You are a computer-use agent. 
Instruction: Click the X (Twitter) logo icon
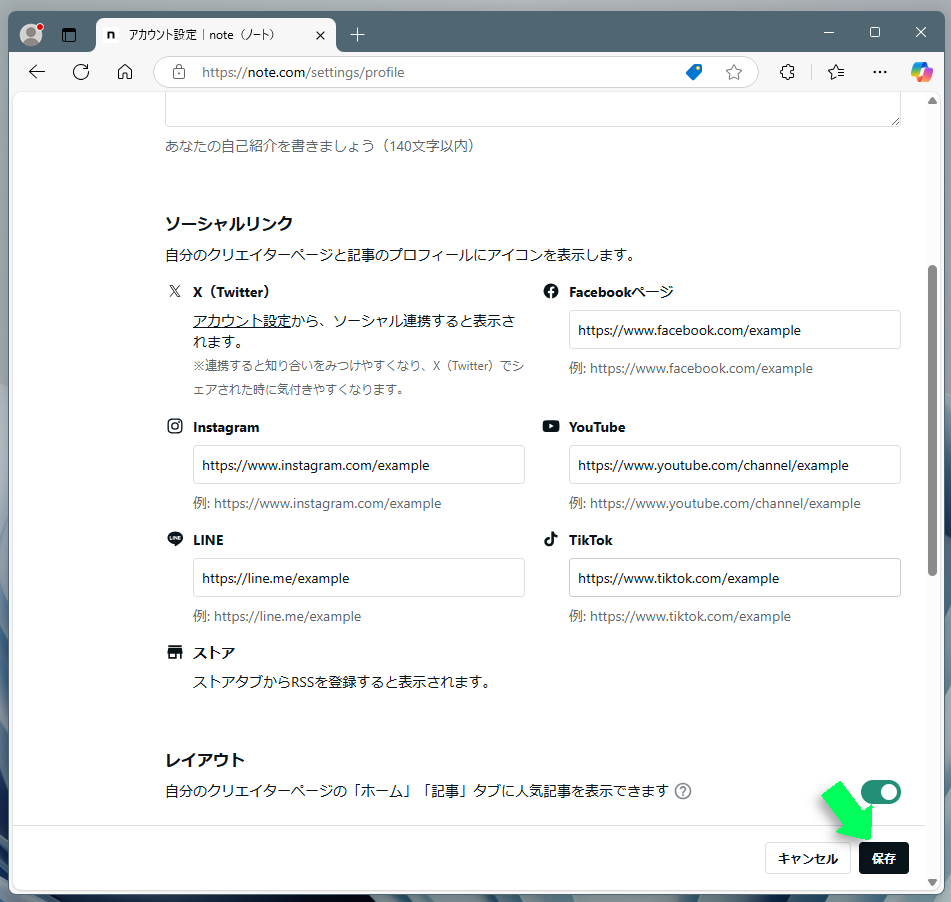pyautogui.click(x=175, y=291)
